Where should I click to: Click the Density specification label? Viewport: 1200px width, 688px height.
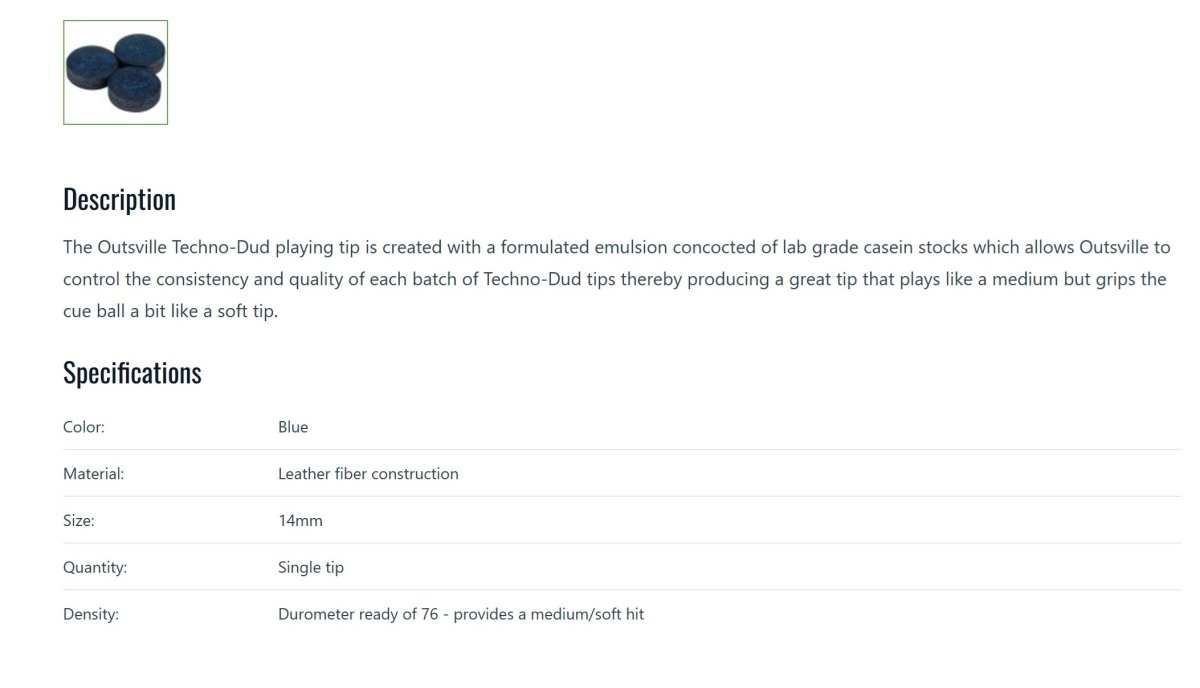click(90, 615)
